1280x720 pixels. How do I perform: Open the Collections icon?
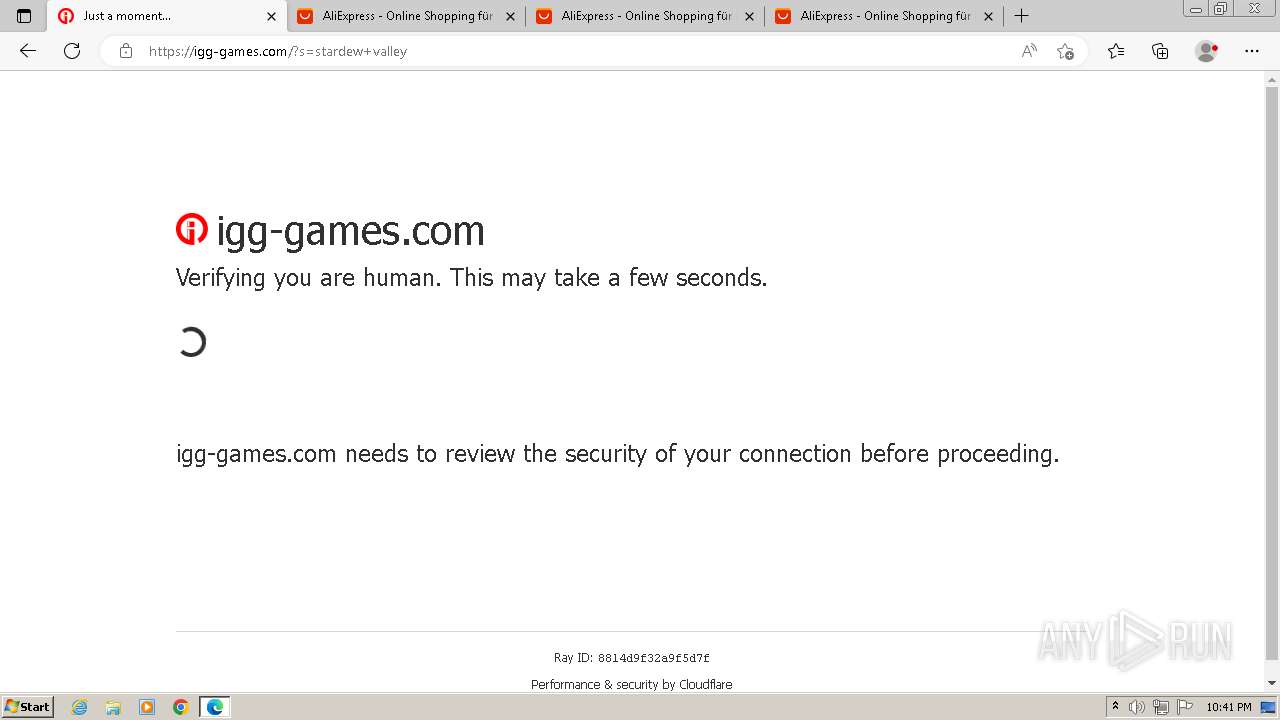(1160, 51)
